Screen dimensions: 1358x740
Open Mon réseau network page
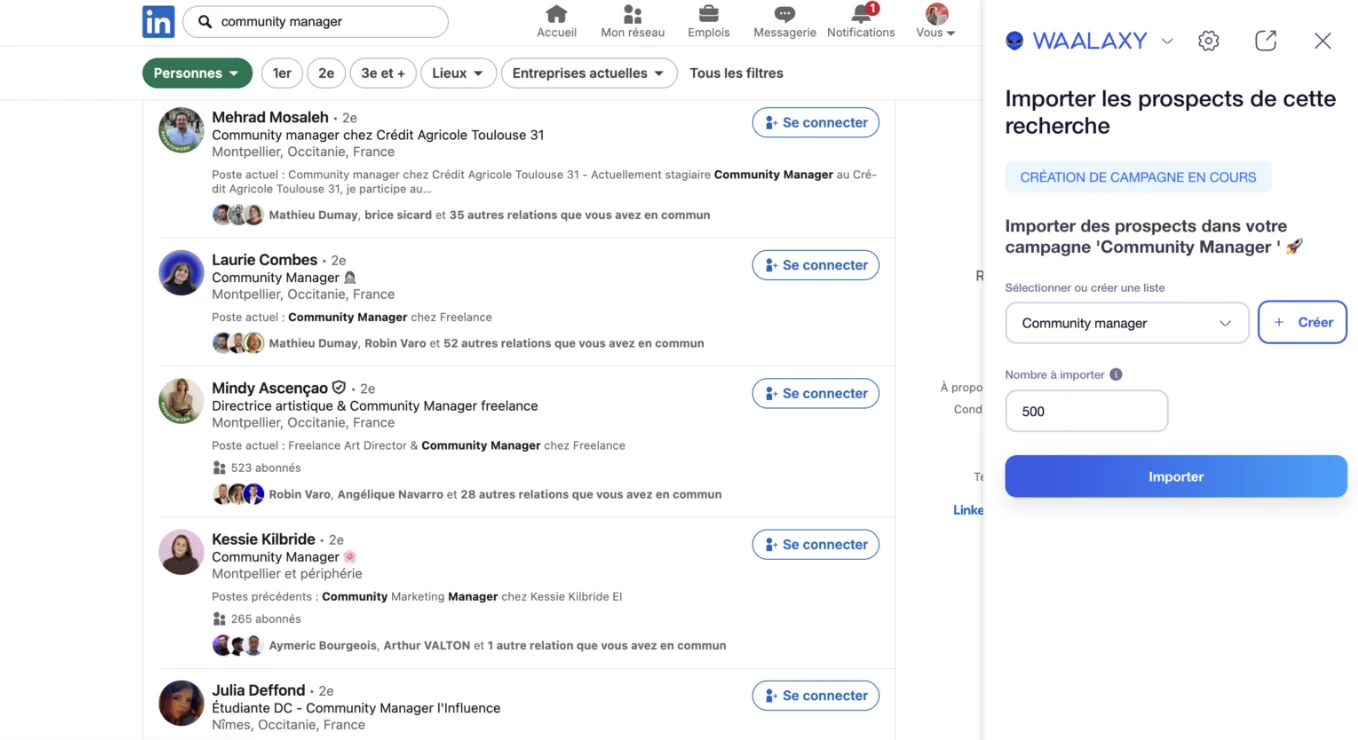[x=633, y=21]
